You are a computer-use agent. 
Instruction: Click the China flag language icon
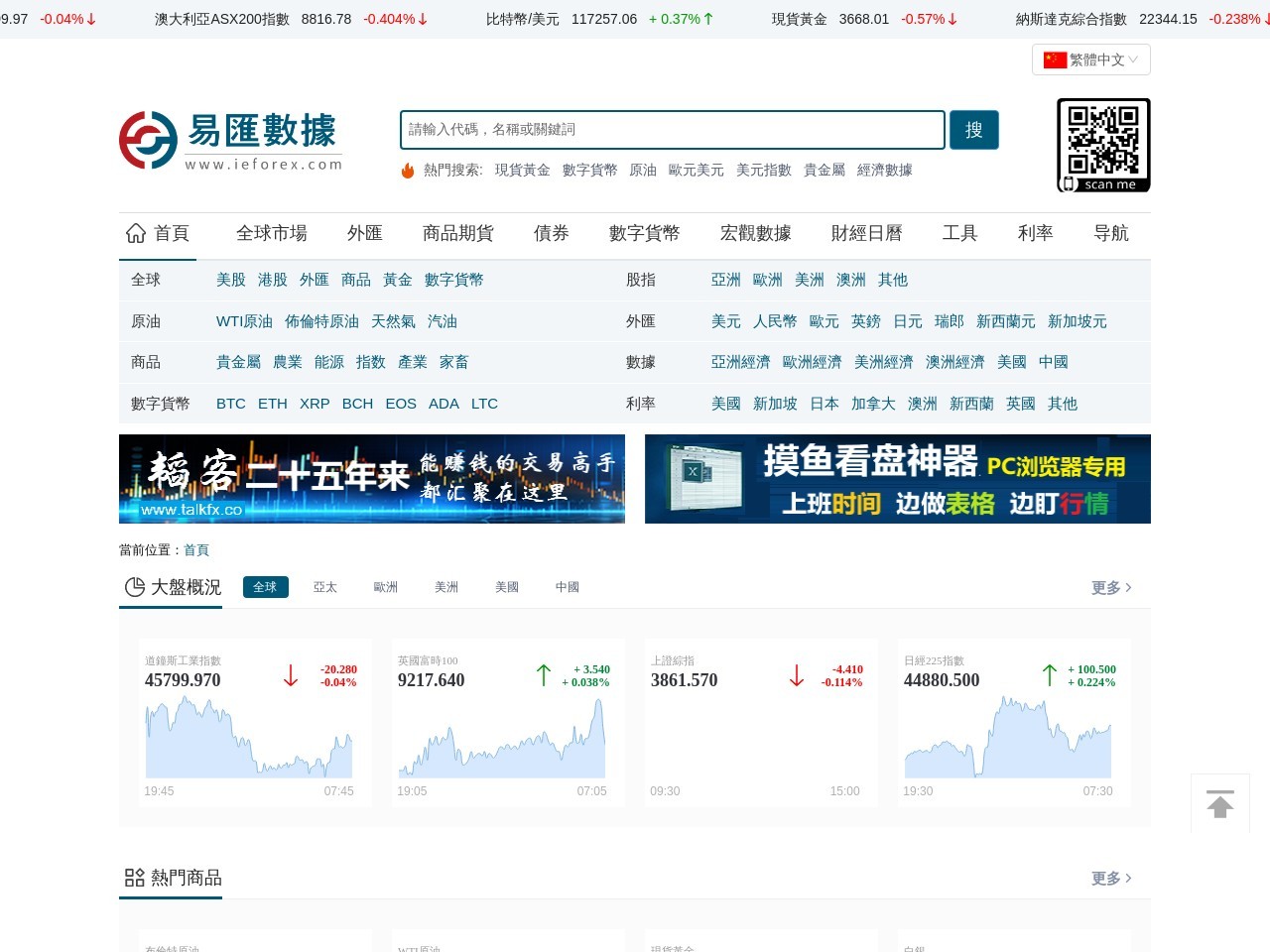1055,60
